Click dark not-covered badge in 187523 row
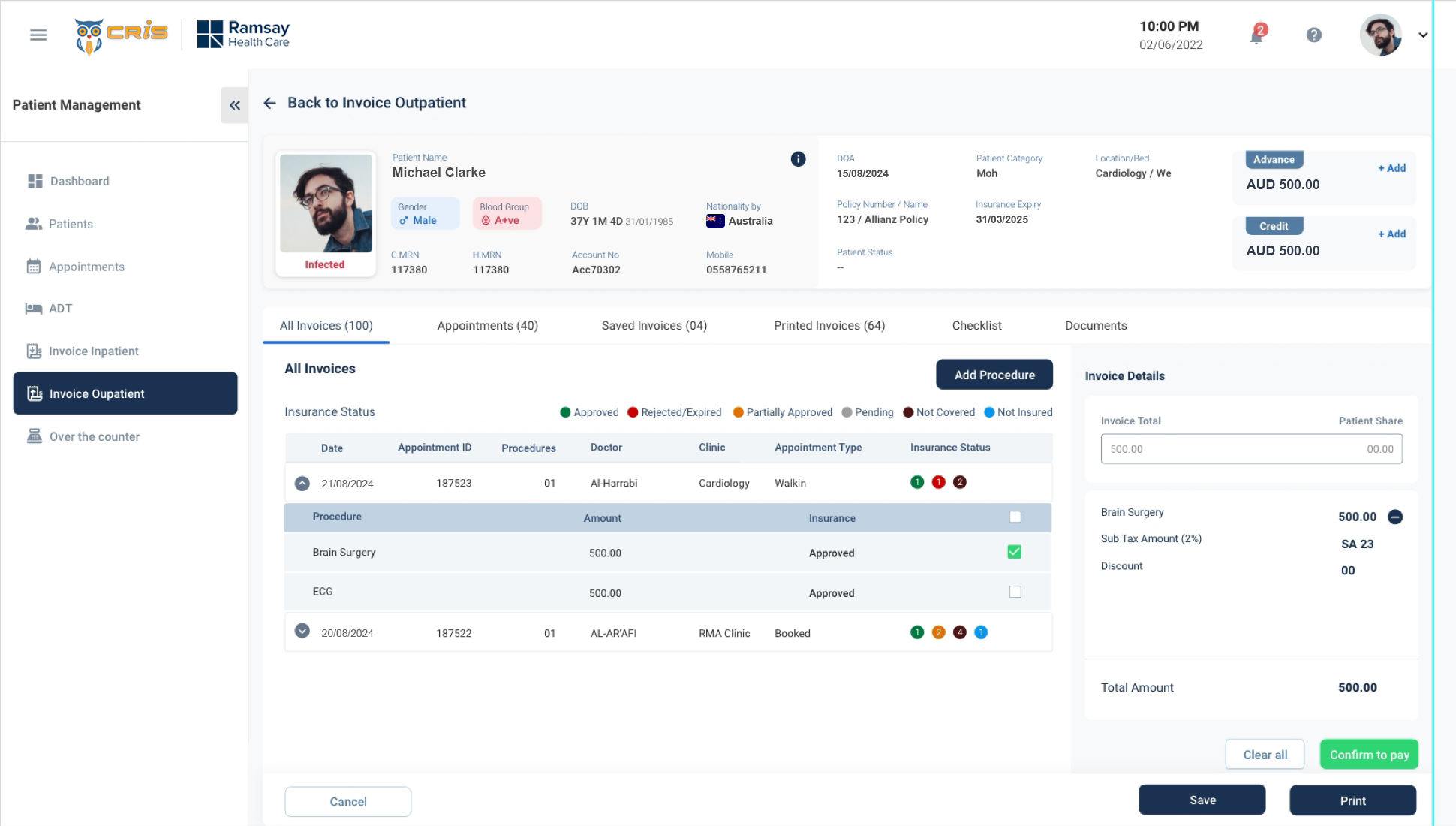This screenshot has width=1456, height=826. (959, 482)
